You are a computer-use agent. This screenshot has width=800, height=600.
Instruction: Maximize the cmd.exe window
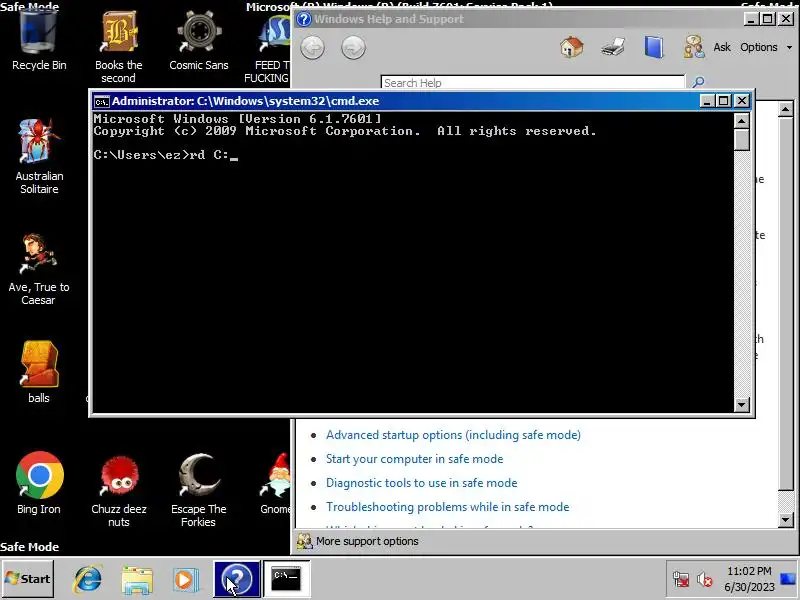723,101
